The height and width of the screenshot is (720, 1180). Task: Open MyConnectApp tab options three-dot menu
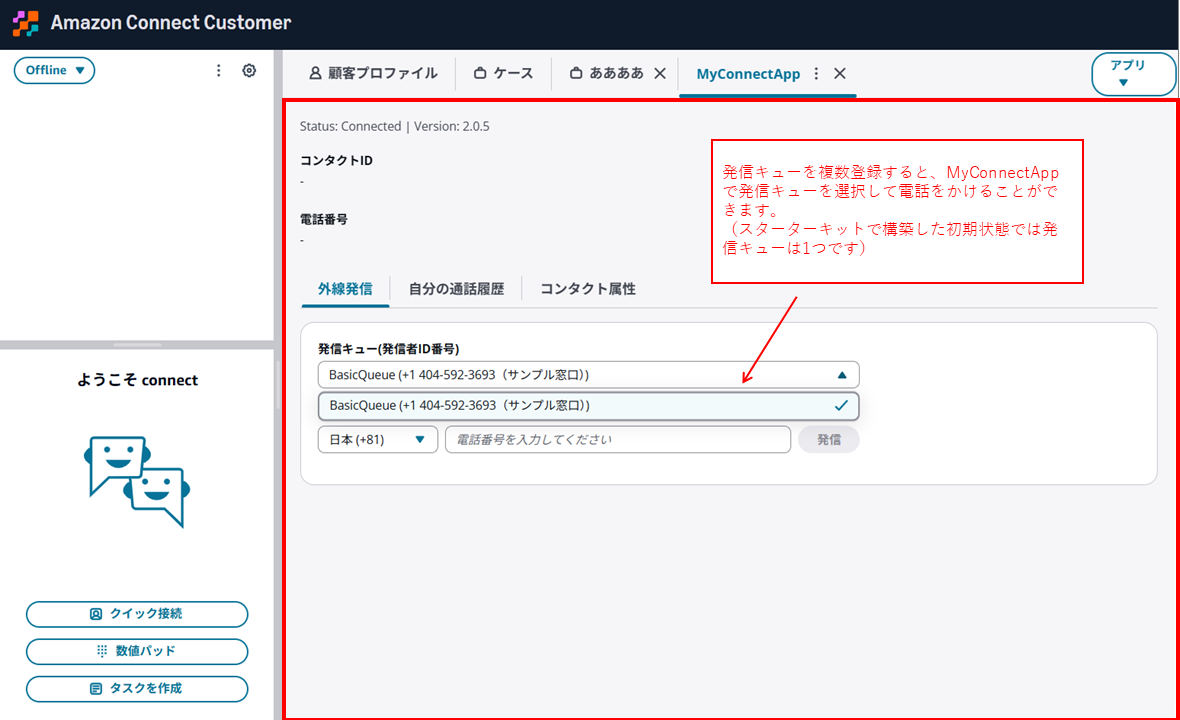[817, 73]
